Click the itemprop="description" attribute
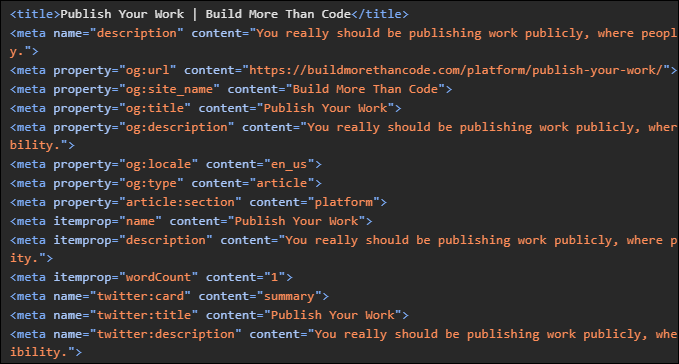 (133, 240)
